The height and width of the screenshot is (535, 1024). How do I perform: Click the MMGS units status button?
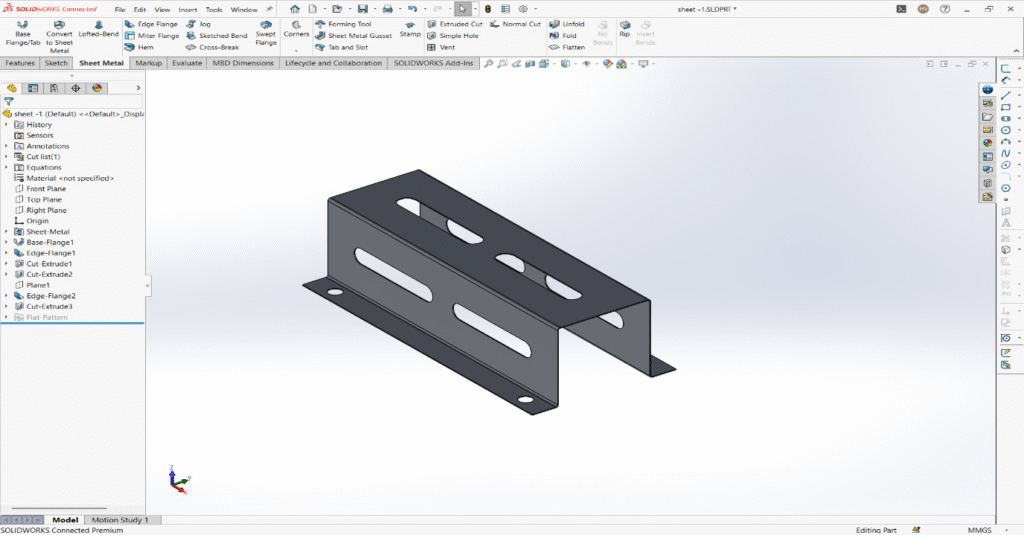[980, 530]
